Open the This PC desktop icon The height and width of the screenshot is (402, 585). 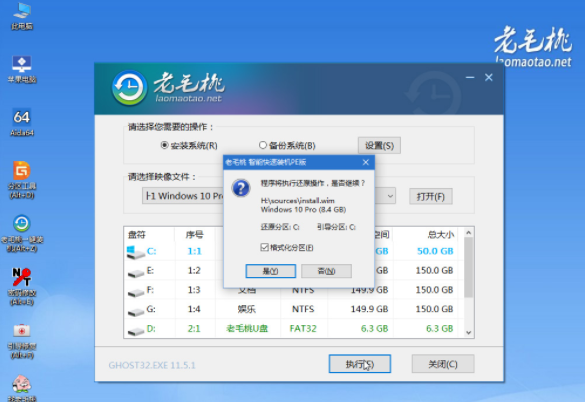[22, 16]
